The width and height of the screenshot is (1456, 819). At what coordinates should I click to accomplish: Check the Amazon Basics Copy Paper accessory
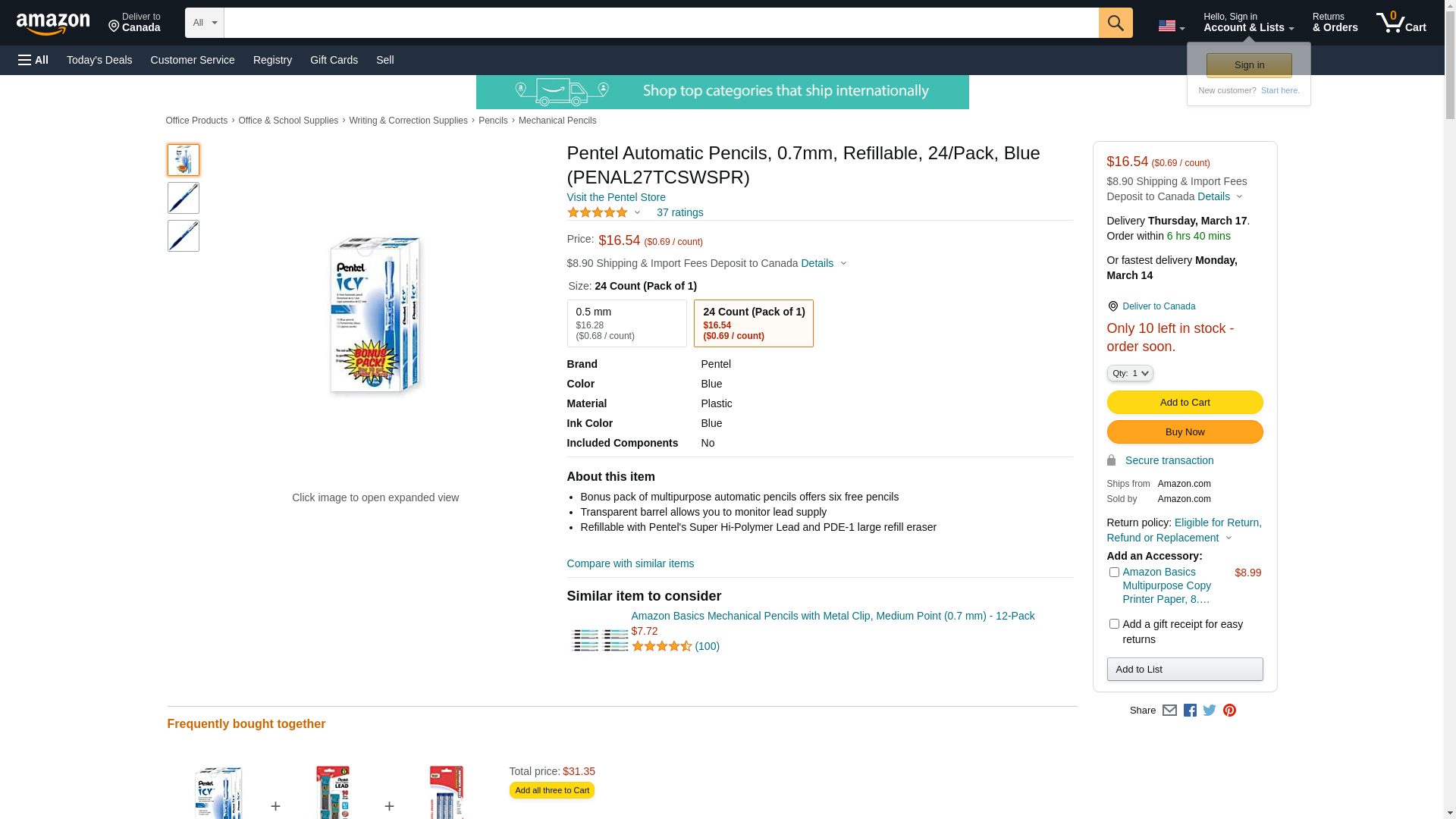click(1114, 573)
